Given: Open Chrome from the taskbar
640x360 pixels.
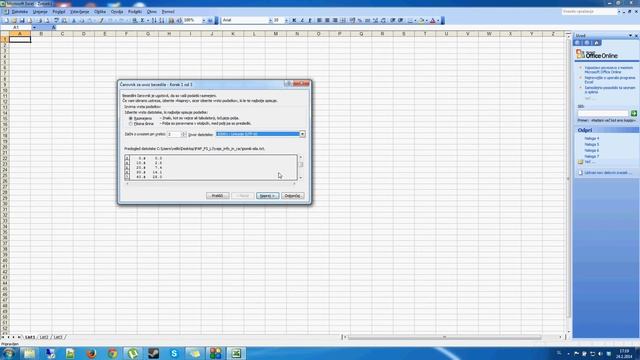Looking at the screenshot, I should click(113, 353).
